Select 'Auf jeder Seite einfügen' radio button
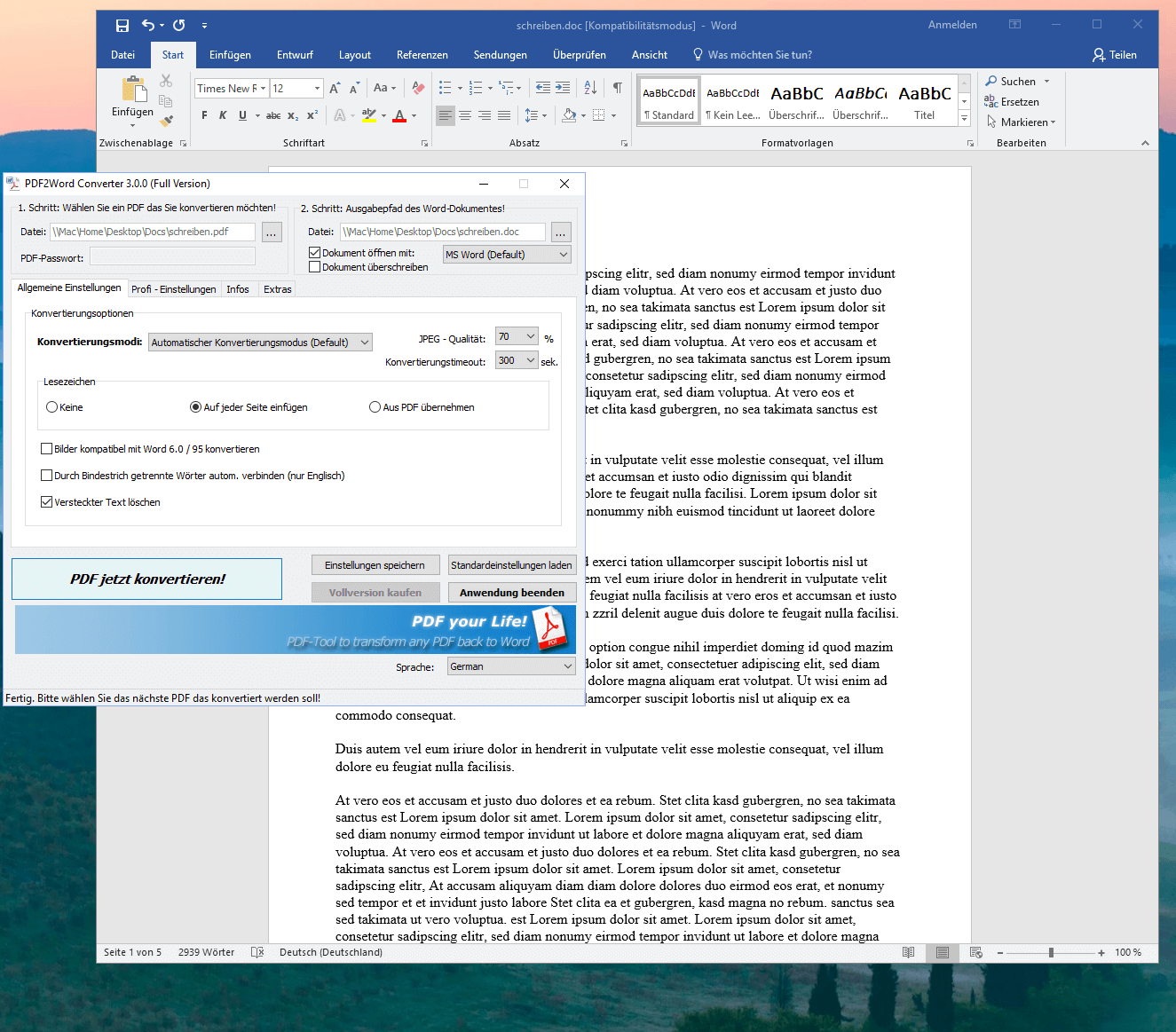Screen dimensions: 1176x1032 195,407
